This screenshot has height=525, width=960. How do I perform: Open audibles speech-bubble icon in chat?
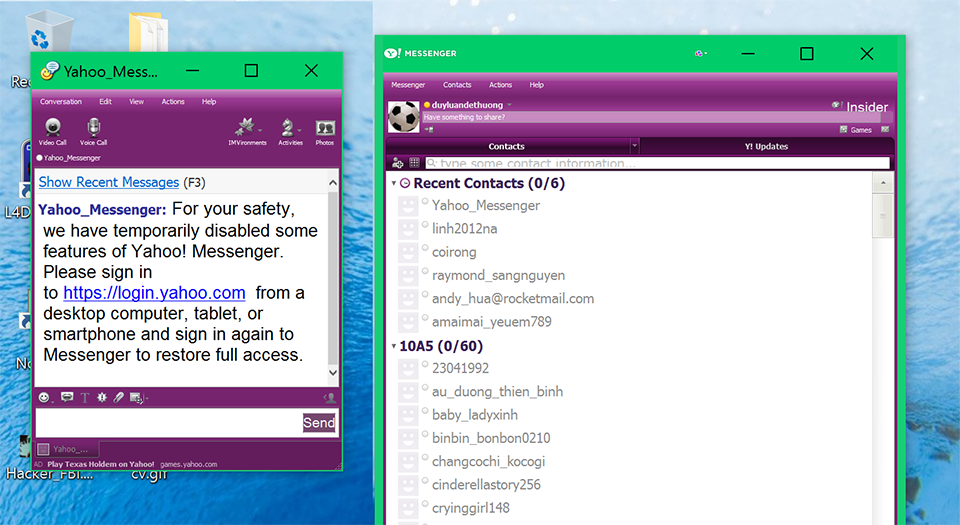[67, 397]
